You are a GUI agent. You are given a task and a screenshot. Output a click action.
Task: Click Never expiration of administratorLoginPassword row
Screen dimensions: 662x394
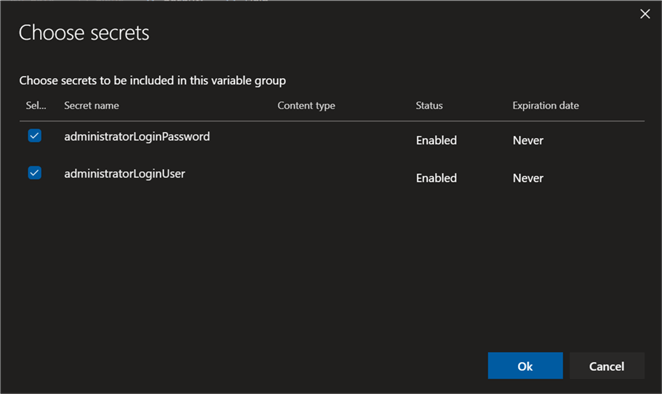coord(528,140)
